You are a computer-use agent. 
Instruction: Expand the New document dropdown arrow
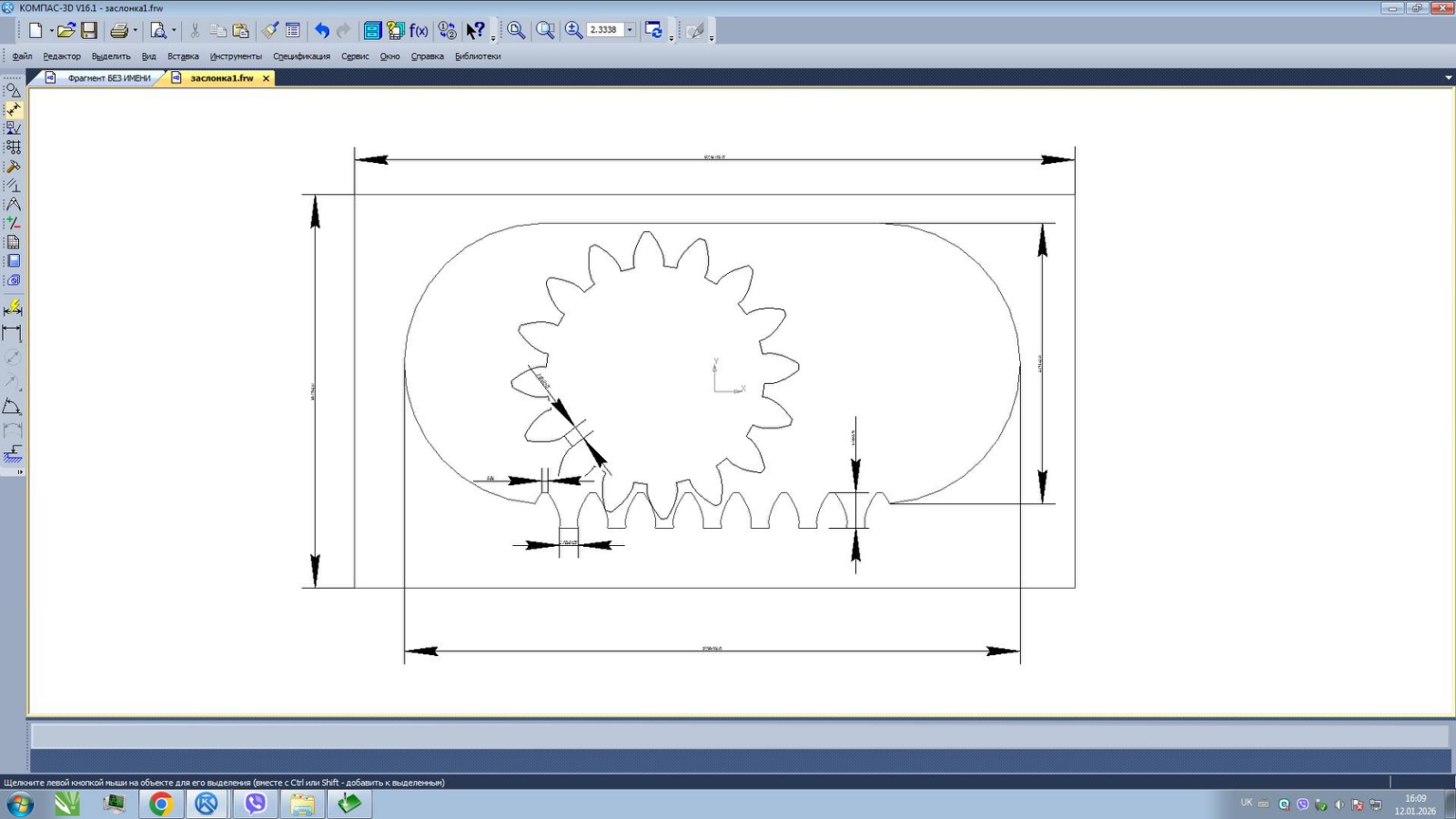click(x=50, y=30)
